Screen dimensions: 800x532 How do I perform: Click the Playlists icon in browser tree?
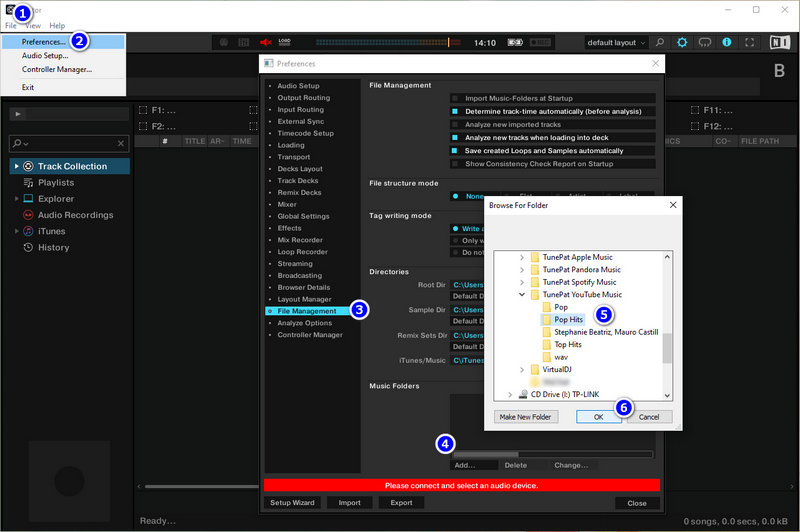point(29,183)
